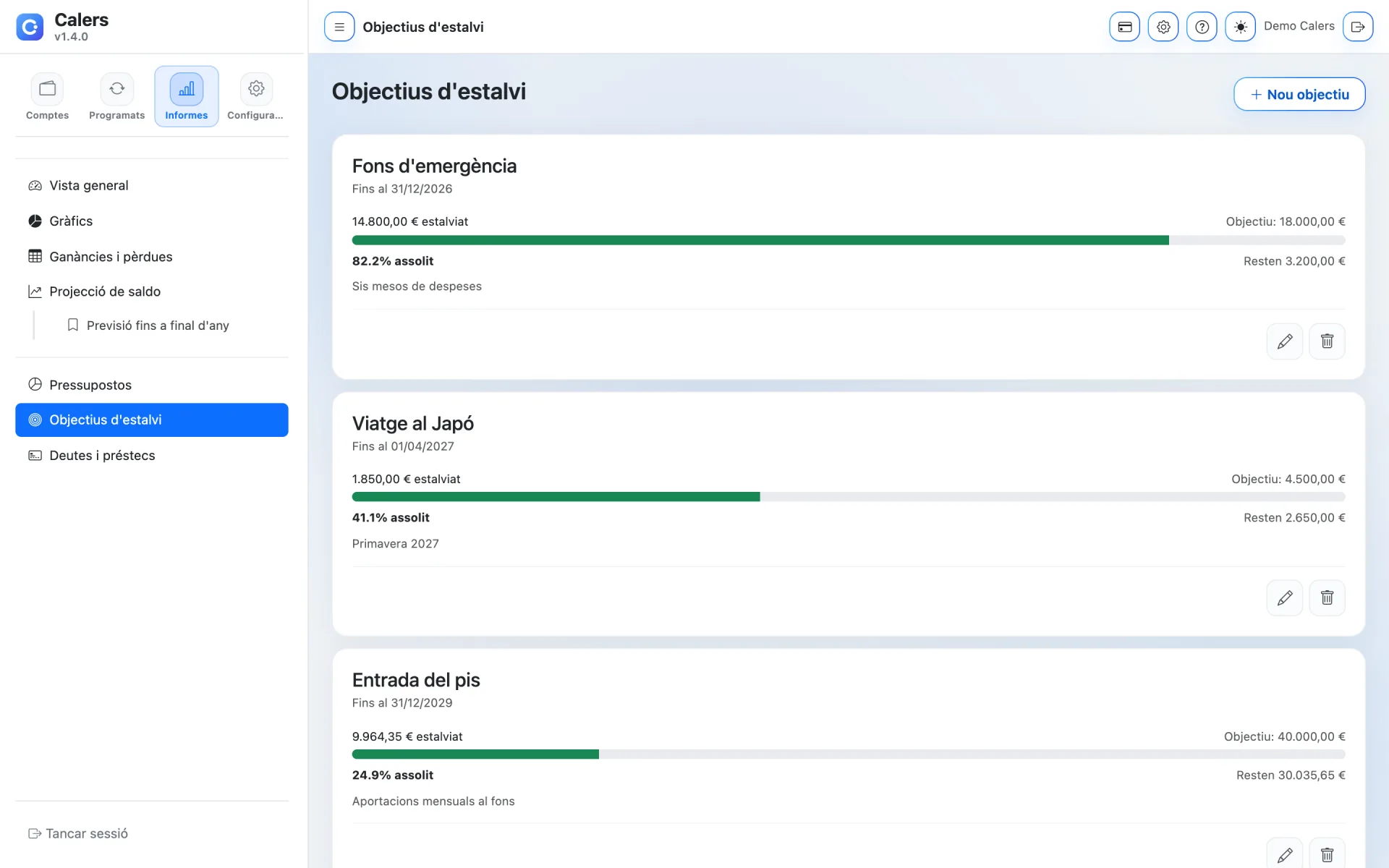Edit the Entrada del pis goal
Screen dimensions: 1389x868
coord(1285,854)
